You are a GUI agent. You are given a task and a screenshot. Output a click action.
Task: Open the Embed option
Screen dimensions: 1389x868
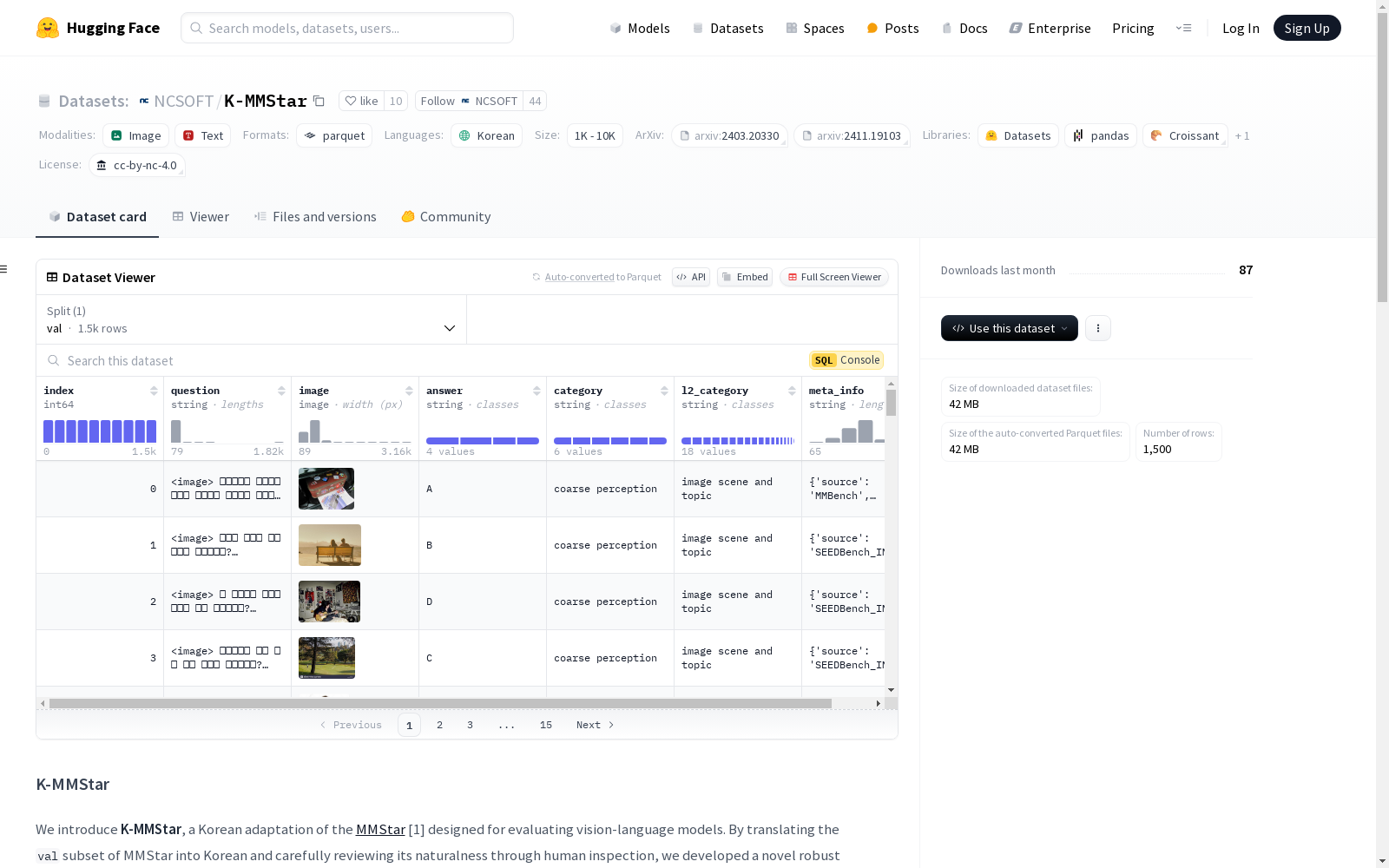tap(745, 277)
